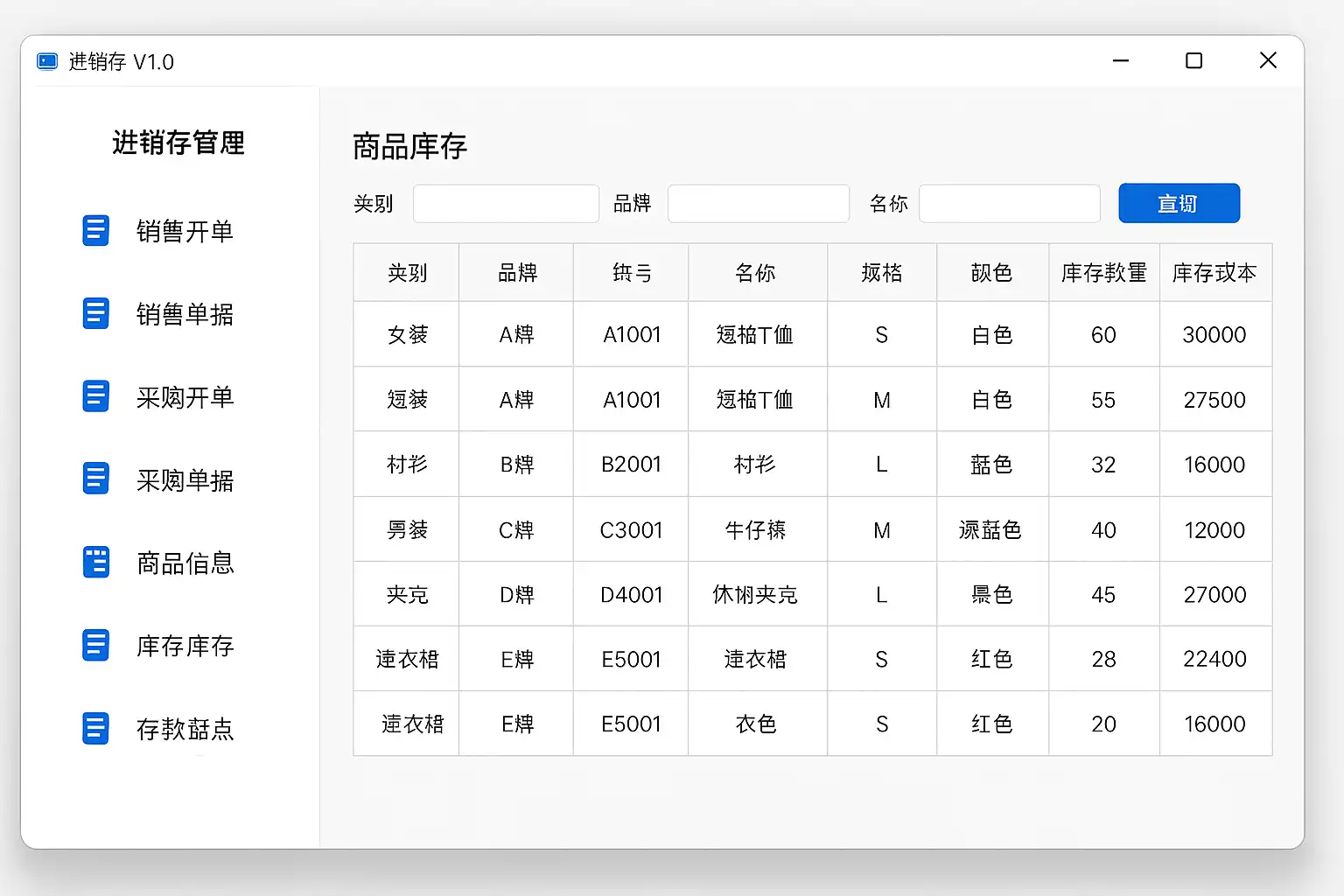The width and height of the screenshot is (1344, 896).
Task: Click the icon next to 库存库存
Action: click(x=95, y=646)
